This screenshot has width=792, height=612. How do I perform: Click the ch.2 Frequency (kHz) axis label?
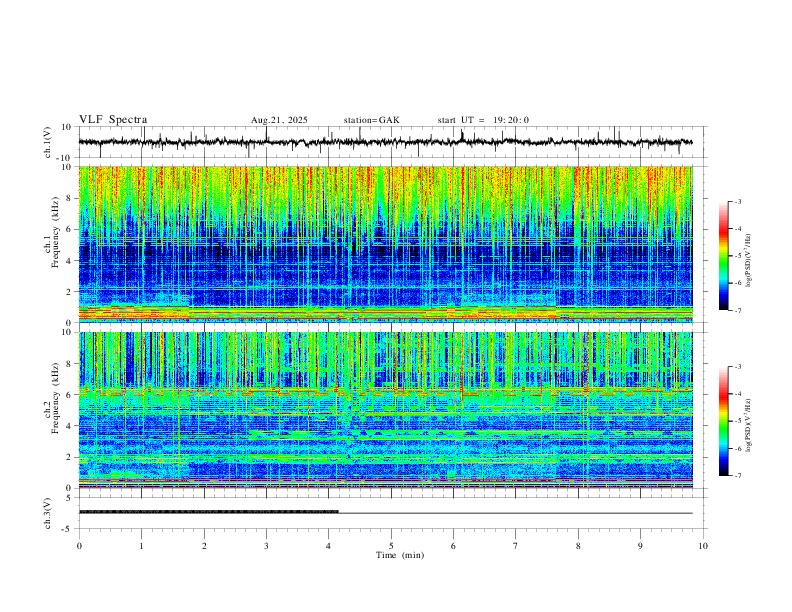click(x=53, y=398)
